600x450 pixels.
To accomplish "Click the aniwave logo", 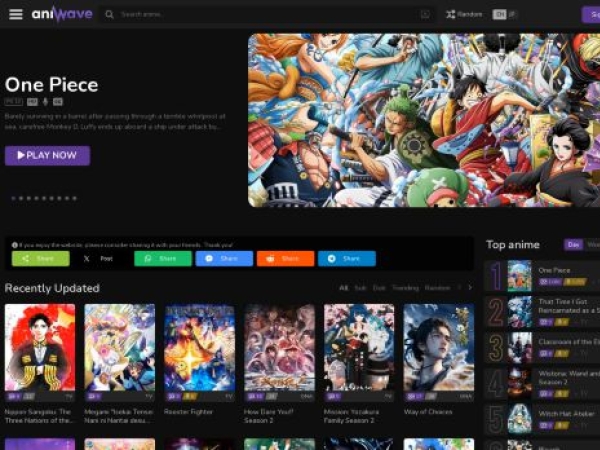I will point(62,15).
